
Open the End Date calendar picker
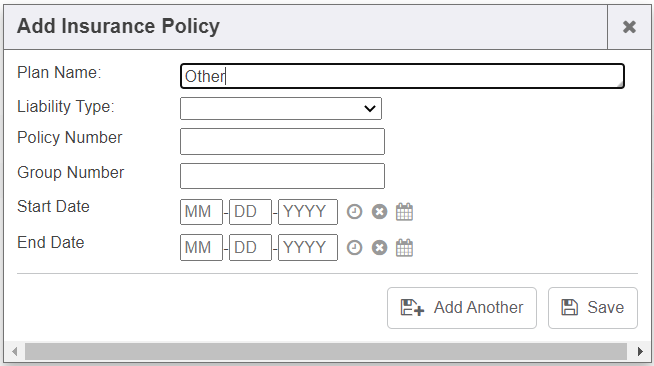pyautogui.click(x=404, y=248)
